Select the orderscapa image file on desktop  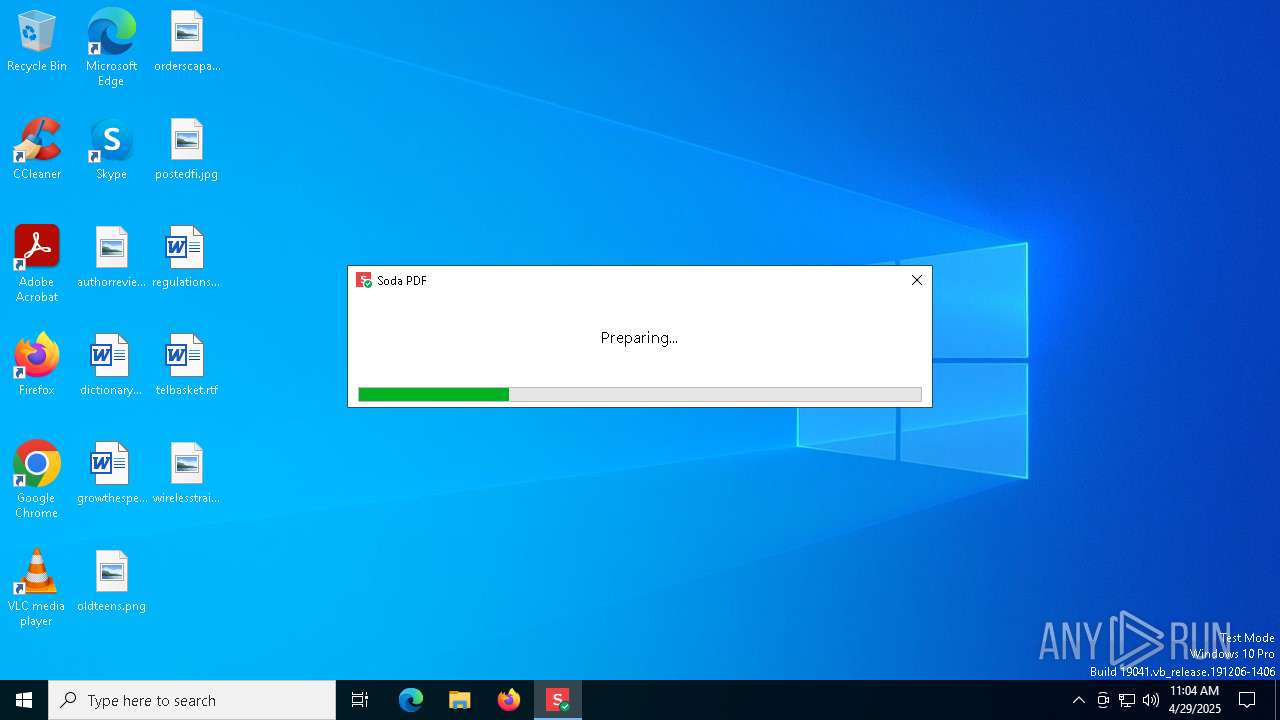point(187,42)
